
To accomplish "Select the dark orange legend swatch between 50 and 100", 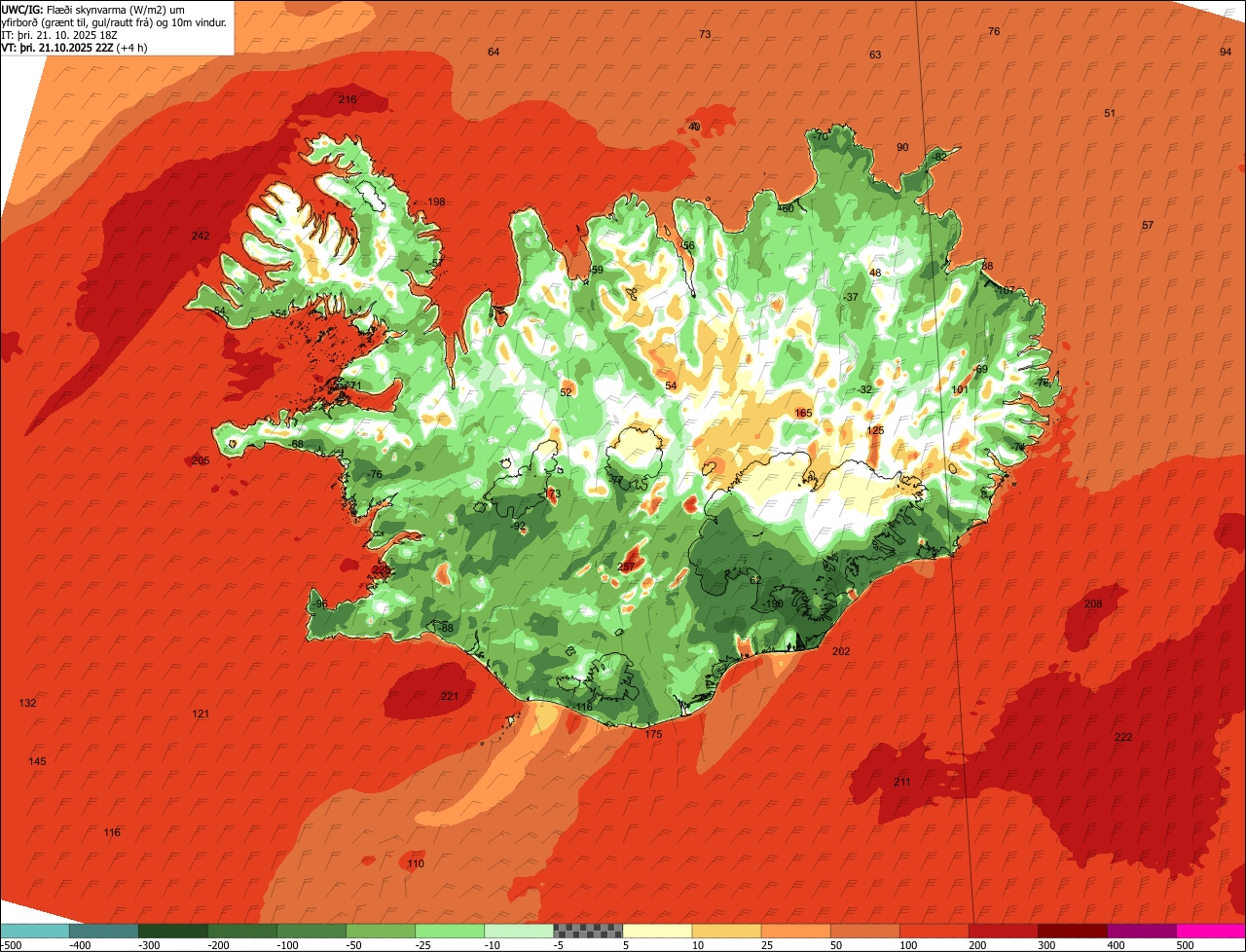I will [864, 931].
